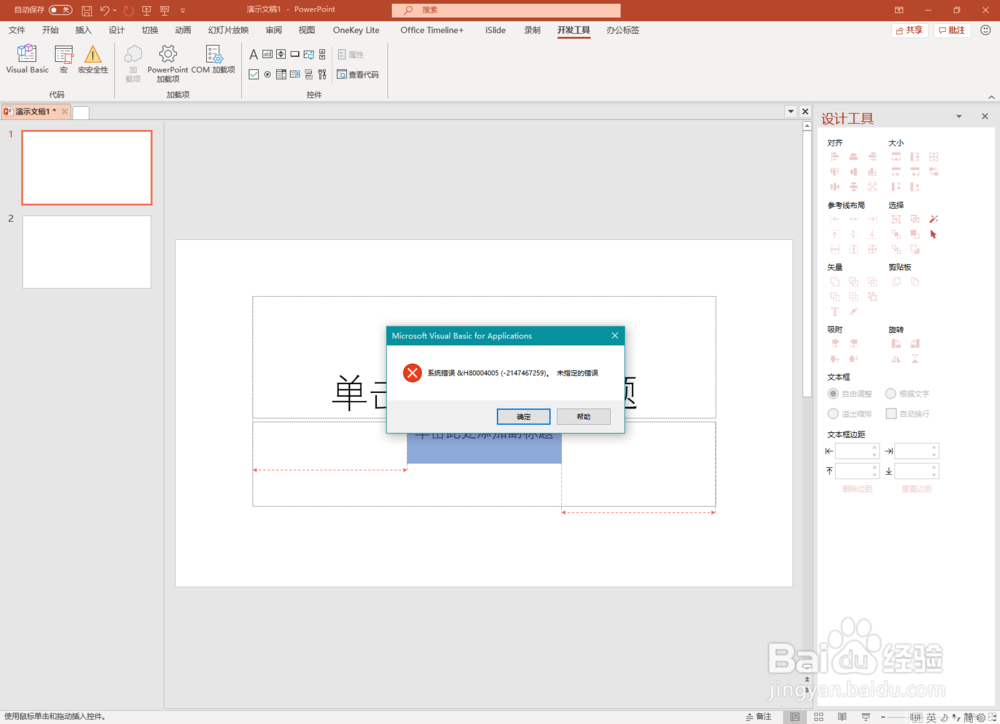Close the Visual Basic error dialog
This screenshot has height=724, width=1000.
point(615,336)
